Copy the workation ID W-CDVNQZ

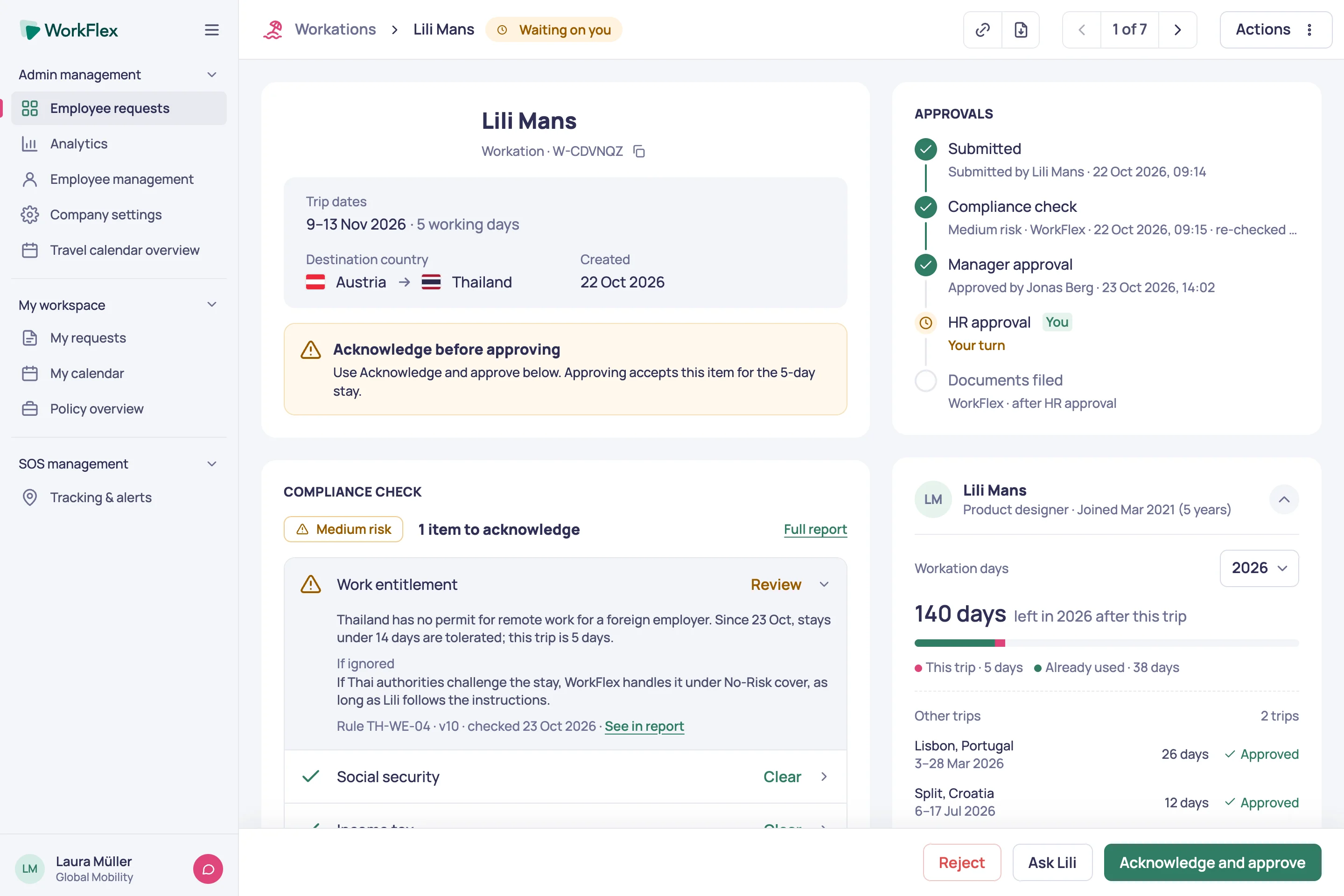[x=639, y=151]
